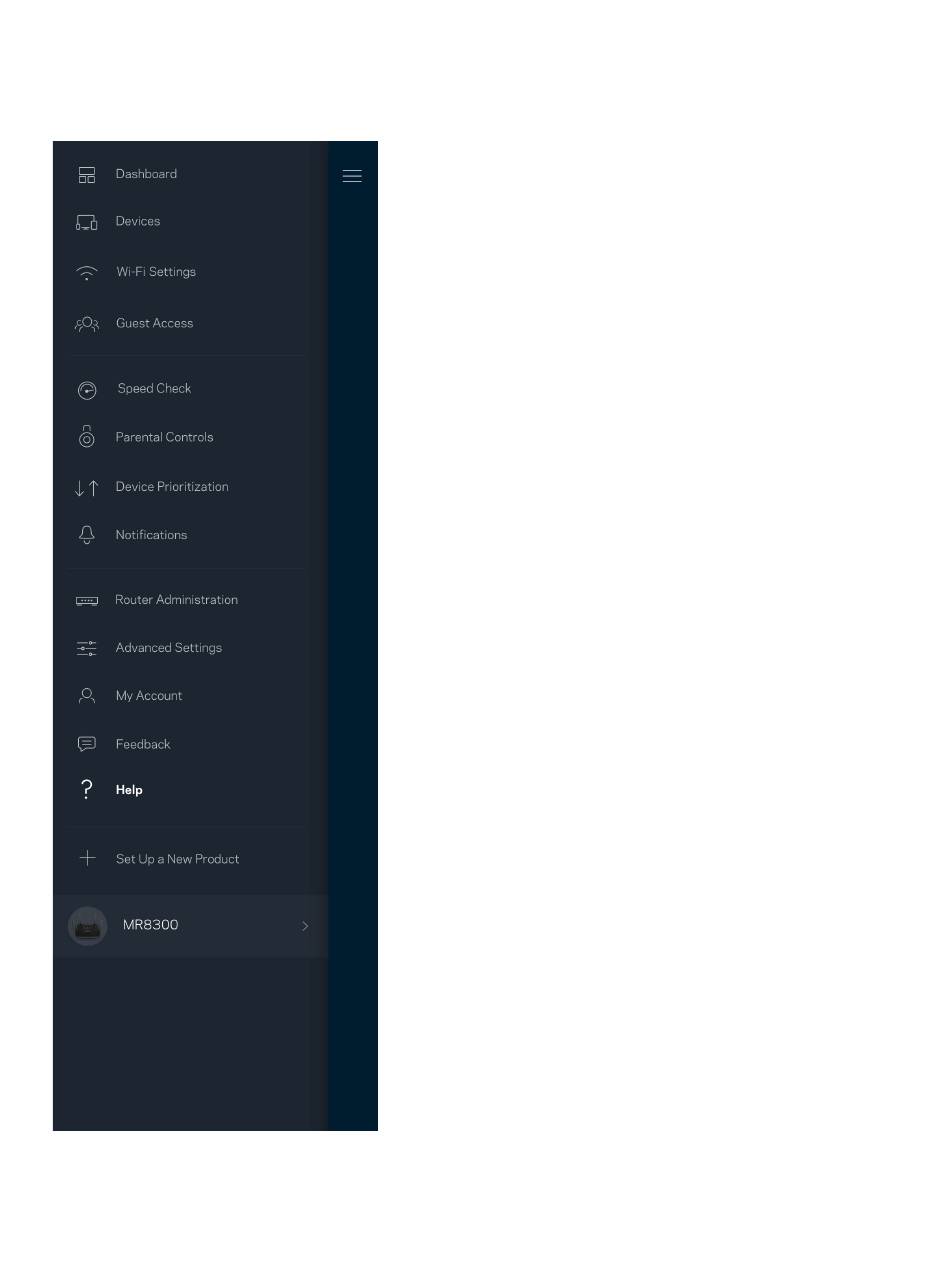The width and height of the screenshot is (950, 1276).
Task: Open Router Administration label
Action: [x=177, y=600]
